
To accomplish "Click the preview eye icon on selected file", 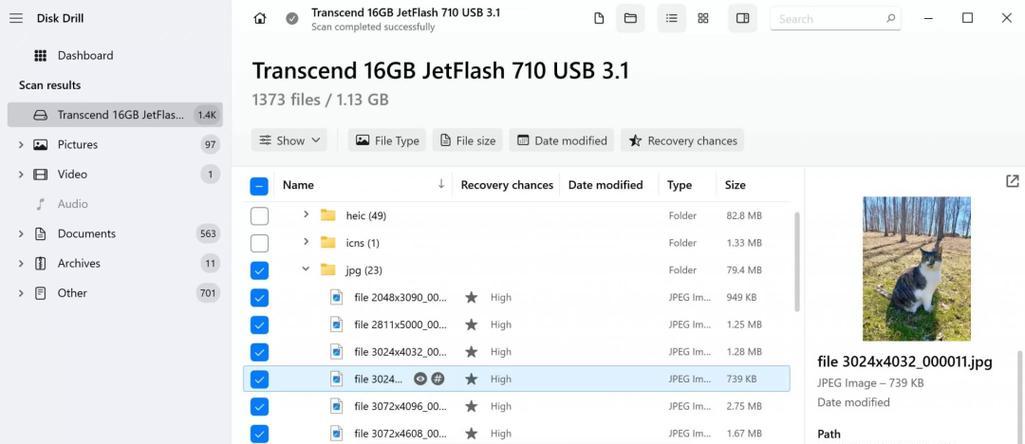I will pos(420,379).
